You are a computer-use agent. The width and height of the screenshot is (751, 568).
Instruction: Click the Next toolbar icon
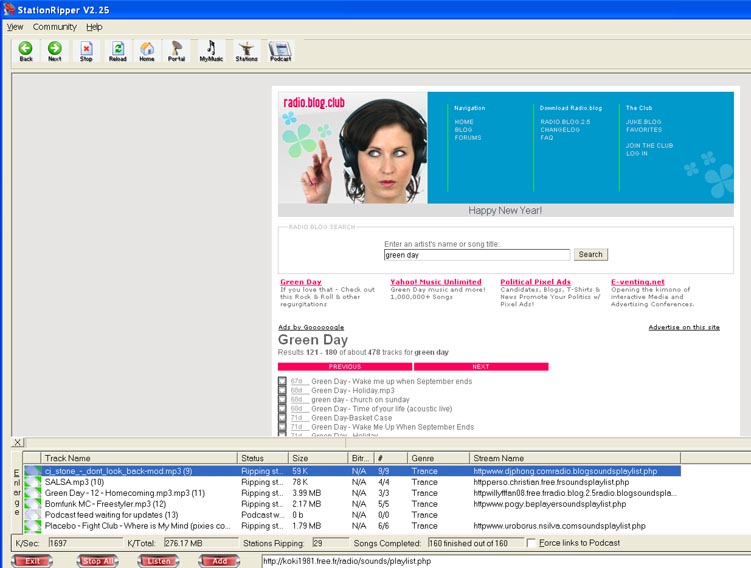[55, 51]
